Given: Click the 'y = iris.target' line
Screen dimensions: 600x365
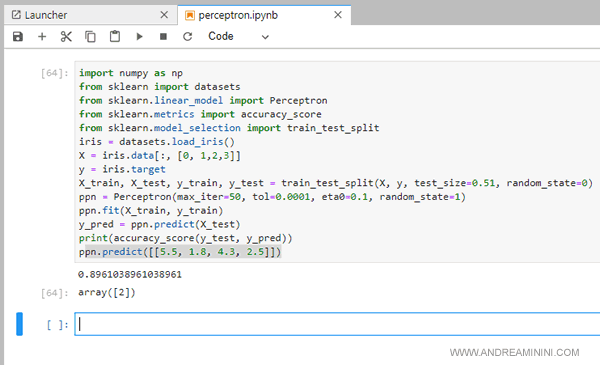Looking at the screenshot, I should point(122,169).
